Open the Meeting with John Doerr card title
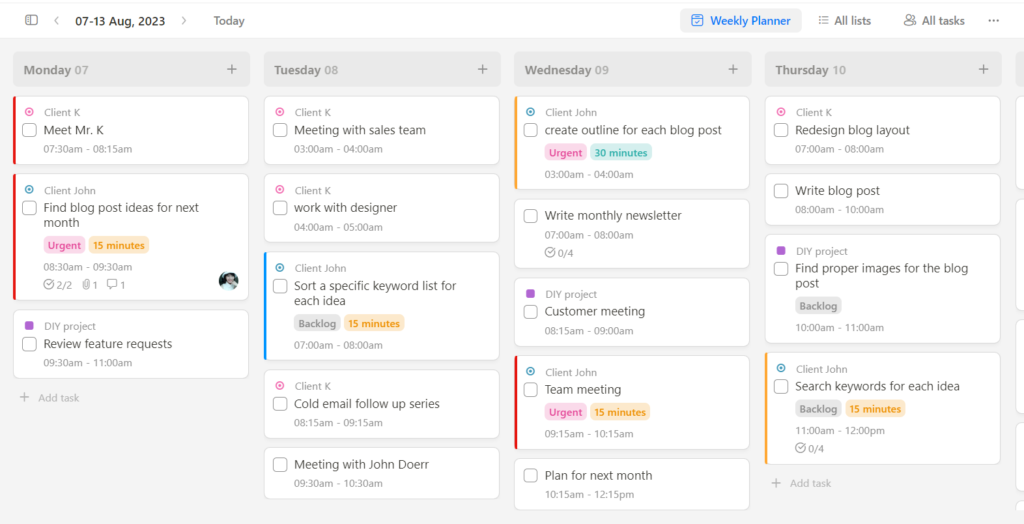The image size is (1024, 524). coord(361,465)
